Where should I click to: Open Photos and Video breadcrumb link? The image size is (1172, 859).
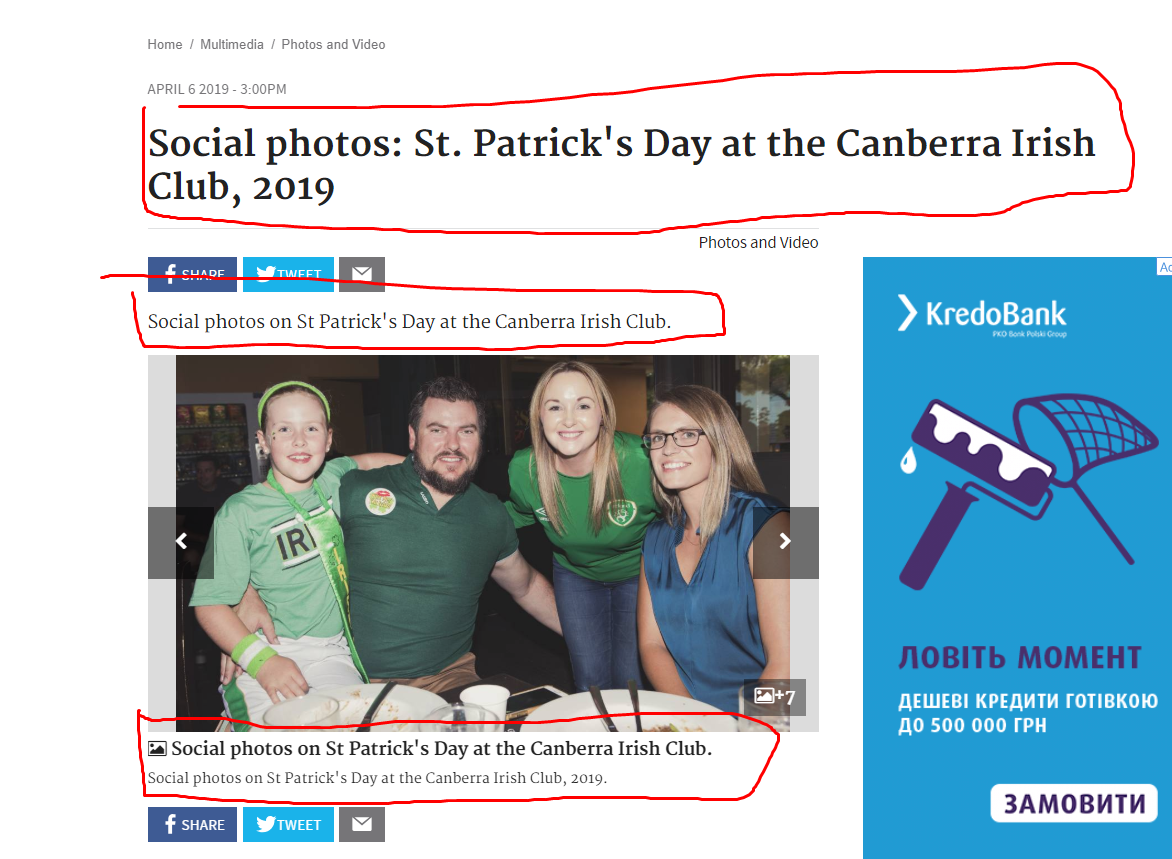coord(333,44)
